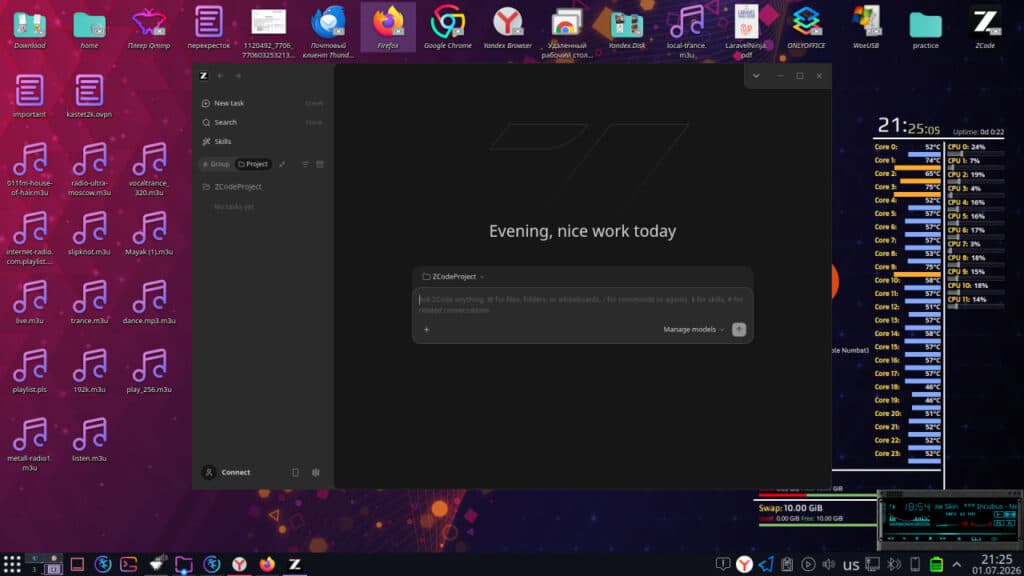The width and height of the screenshot is (1024, 576).
Task: Open the Download folder on desktop
Action: pyautogui.click(x=29, y=27)
